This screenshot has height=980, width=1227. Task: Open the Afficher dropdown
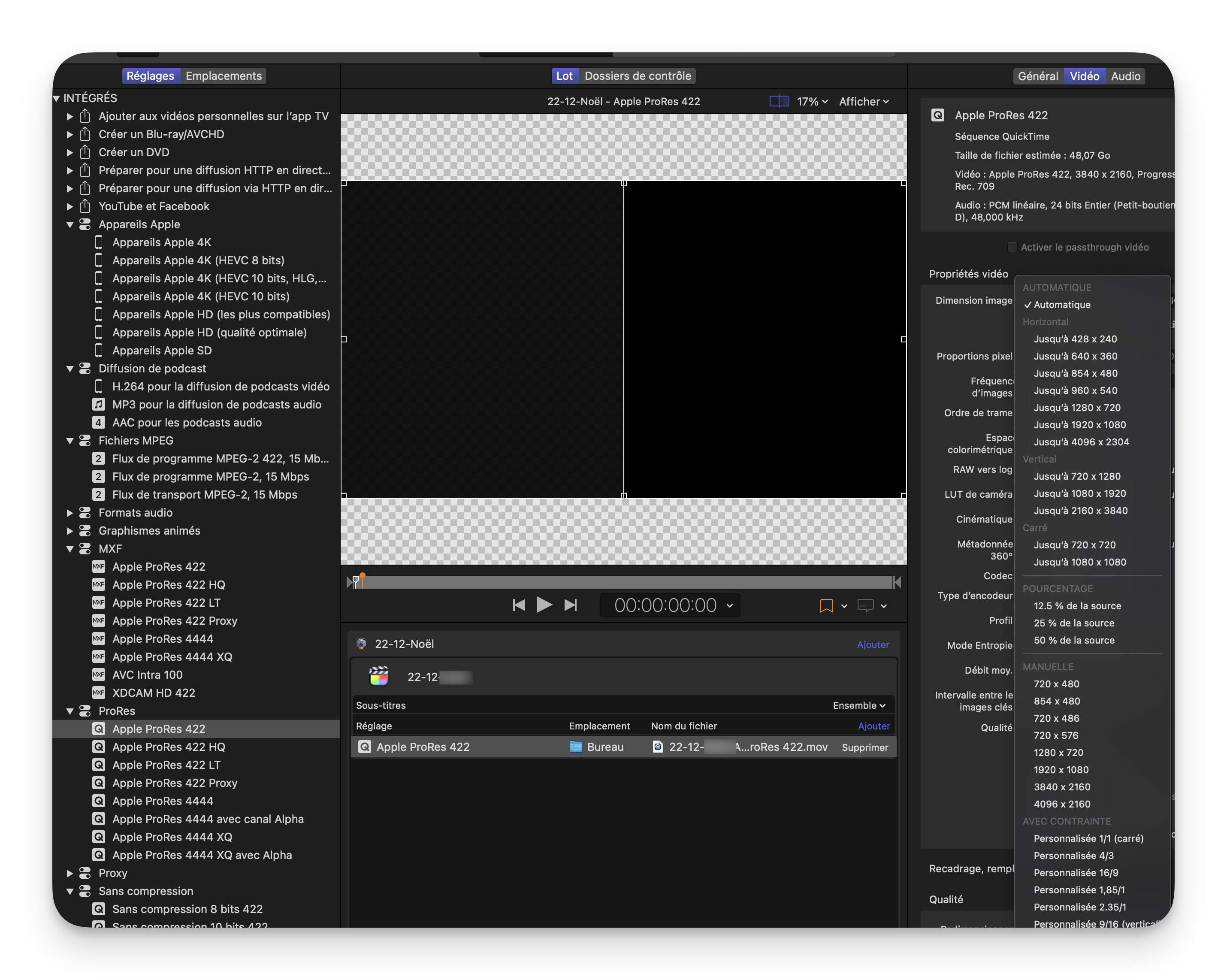tap(863, 101)
